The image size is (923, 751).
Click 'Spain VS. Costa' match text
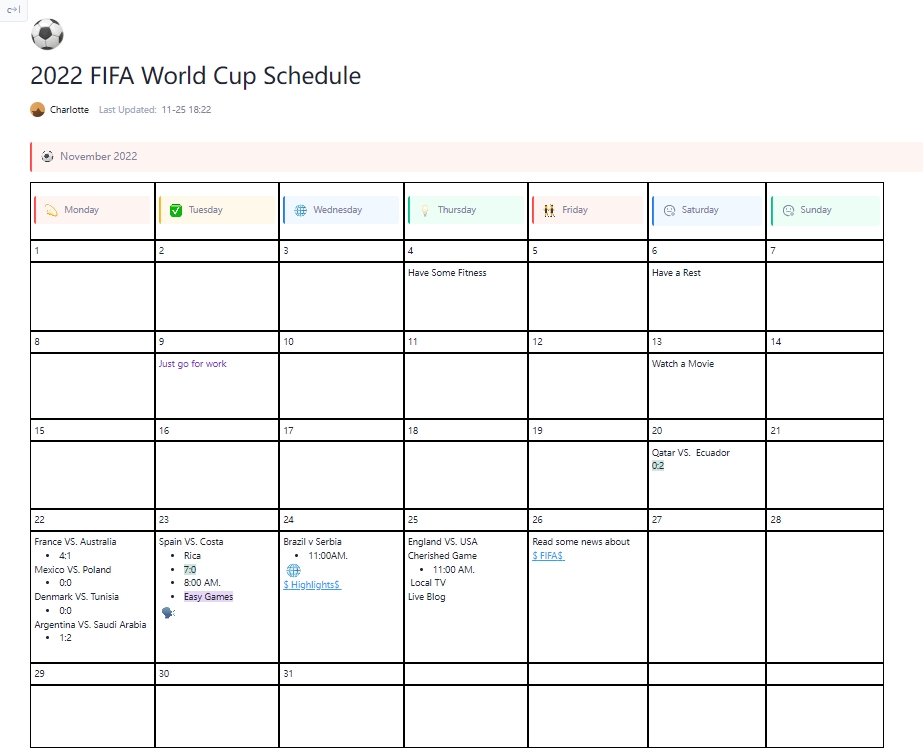coord(191,541)
